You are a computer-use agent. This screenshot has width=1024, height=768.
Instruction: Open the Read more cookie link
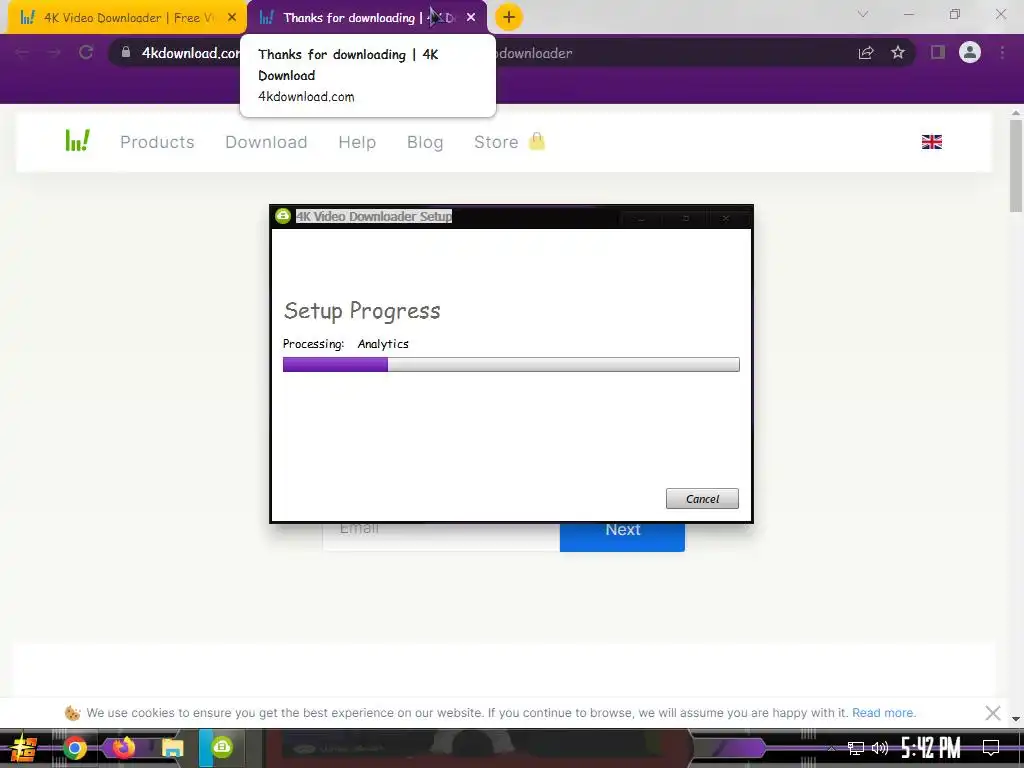click(884, 712)
